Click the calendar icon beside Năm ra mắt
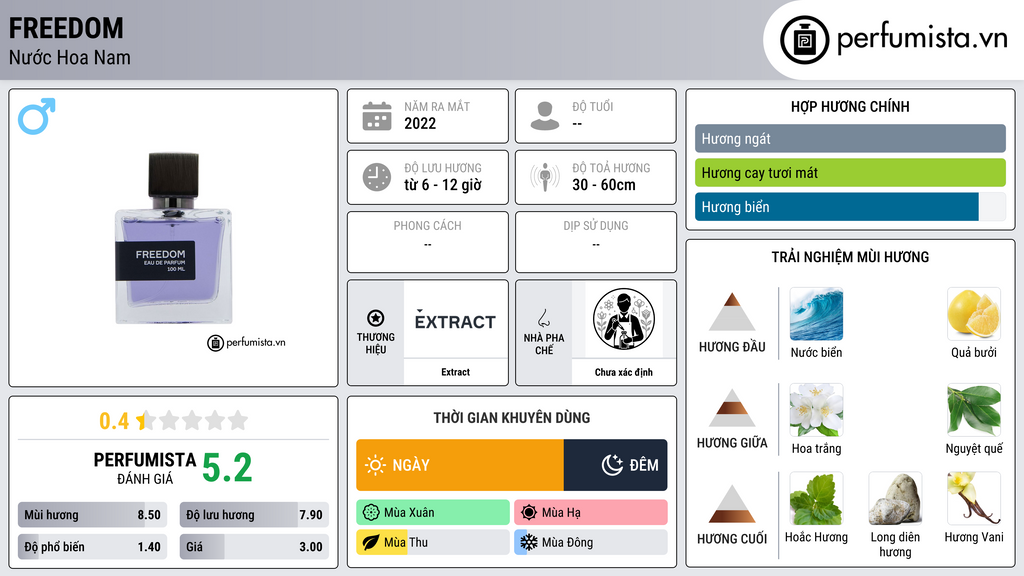1024x576 pixels. pyautogui.click(x=377, y=116)
